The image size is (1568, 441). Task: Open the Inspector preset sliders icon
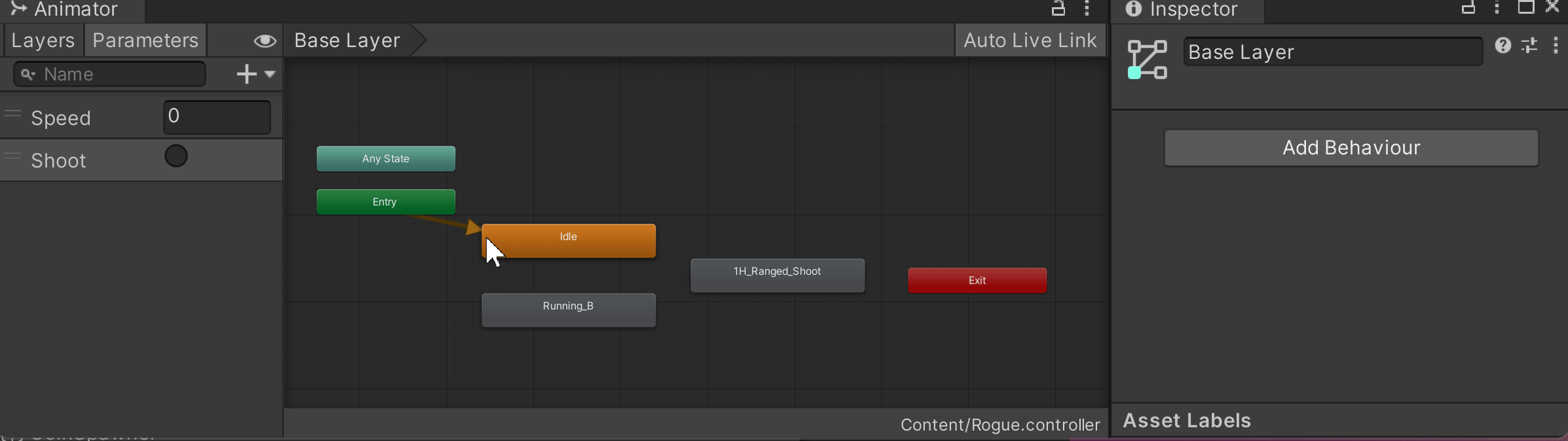(1529, 45)
